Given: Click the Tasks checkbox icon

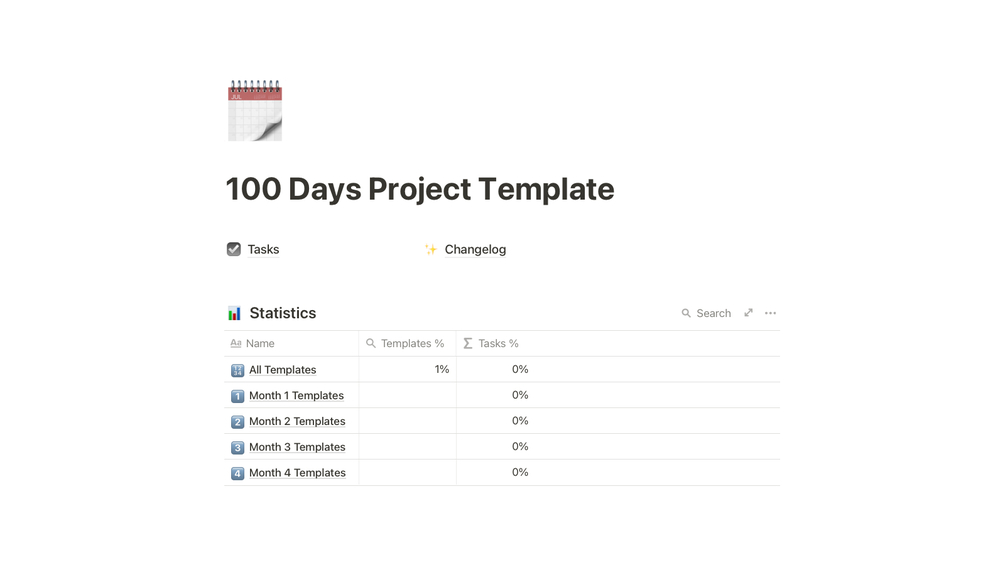Looking at the screenshot, I should (x=234, y=249).
